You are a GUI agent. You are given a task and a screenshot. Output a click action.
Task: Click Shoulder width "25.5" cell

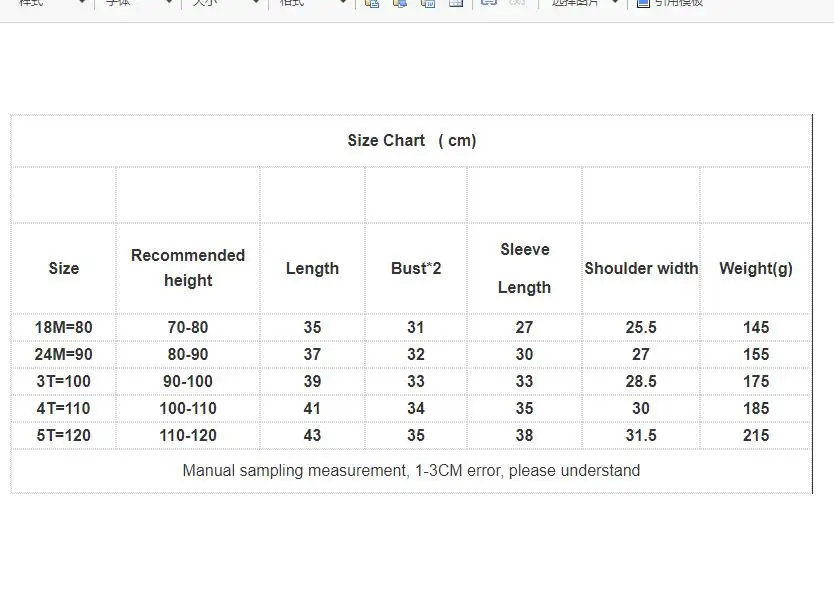click(x=641, y=327)
